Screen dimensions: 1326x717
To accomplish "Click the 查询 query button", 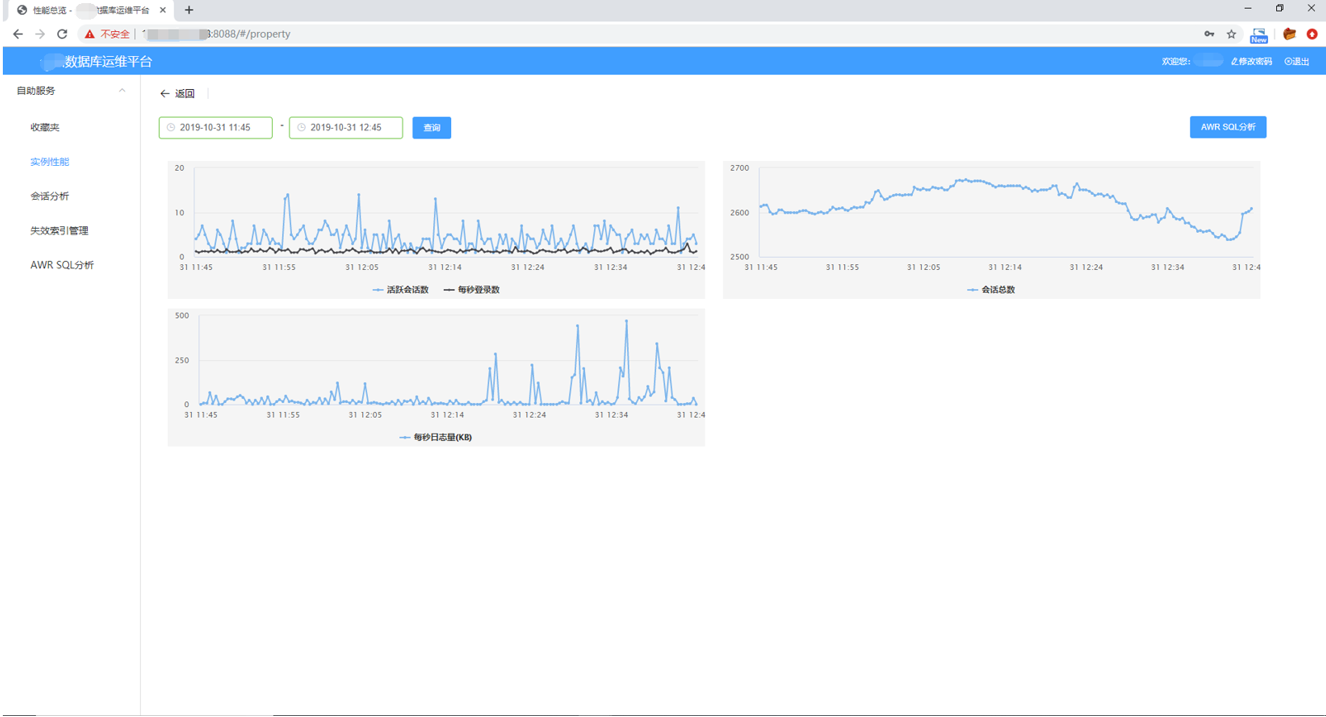I will click(432, 128).
